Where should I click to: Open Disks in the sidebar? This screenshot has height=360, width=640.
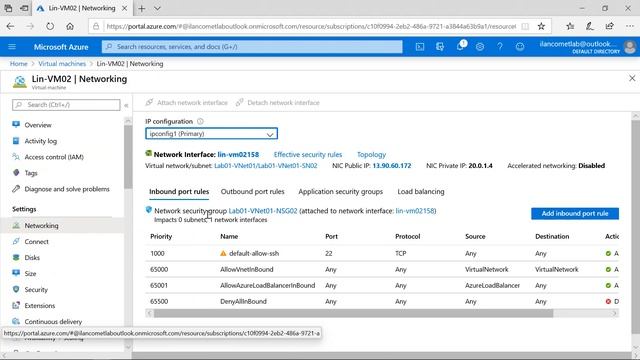32,258
